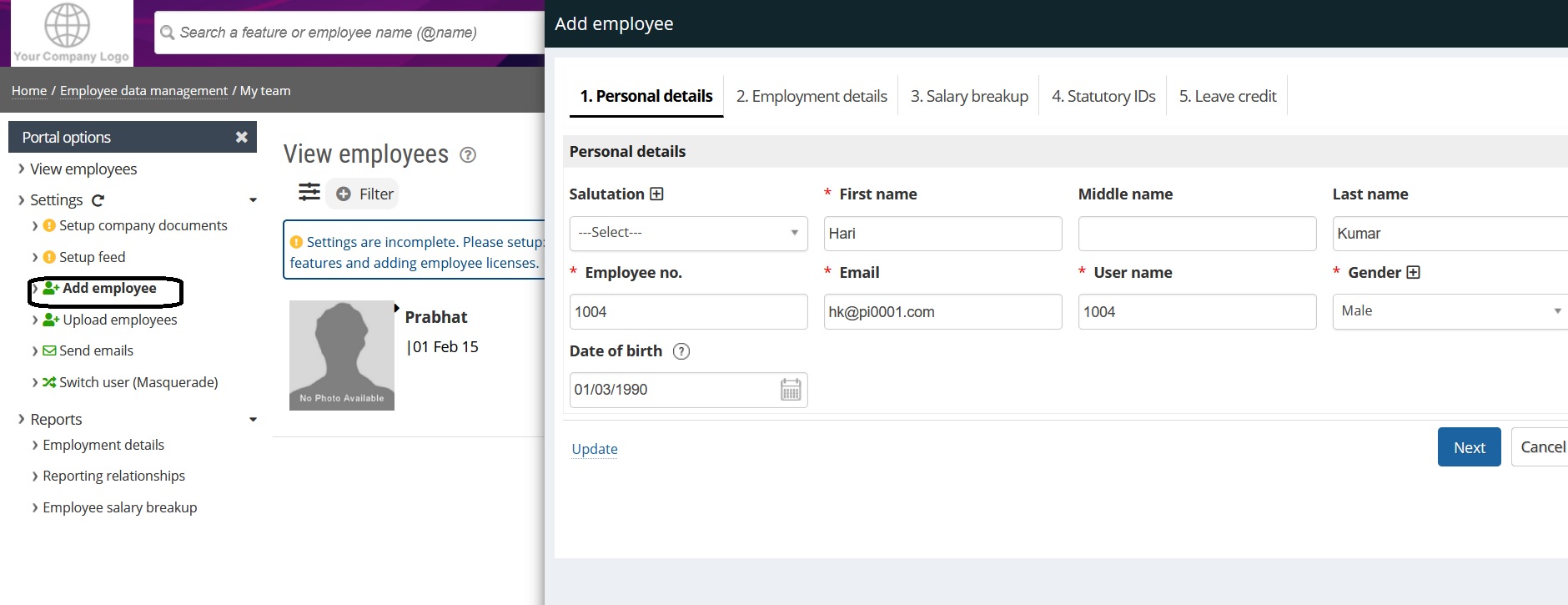Click the Add employee person icon
The height and width of the screenshot is (605, 1568).
(51, 288)
